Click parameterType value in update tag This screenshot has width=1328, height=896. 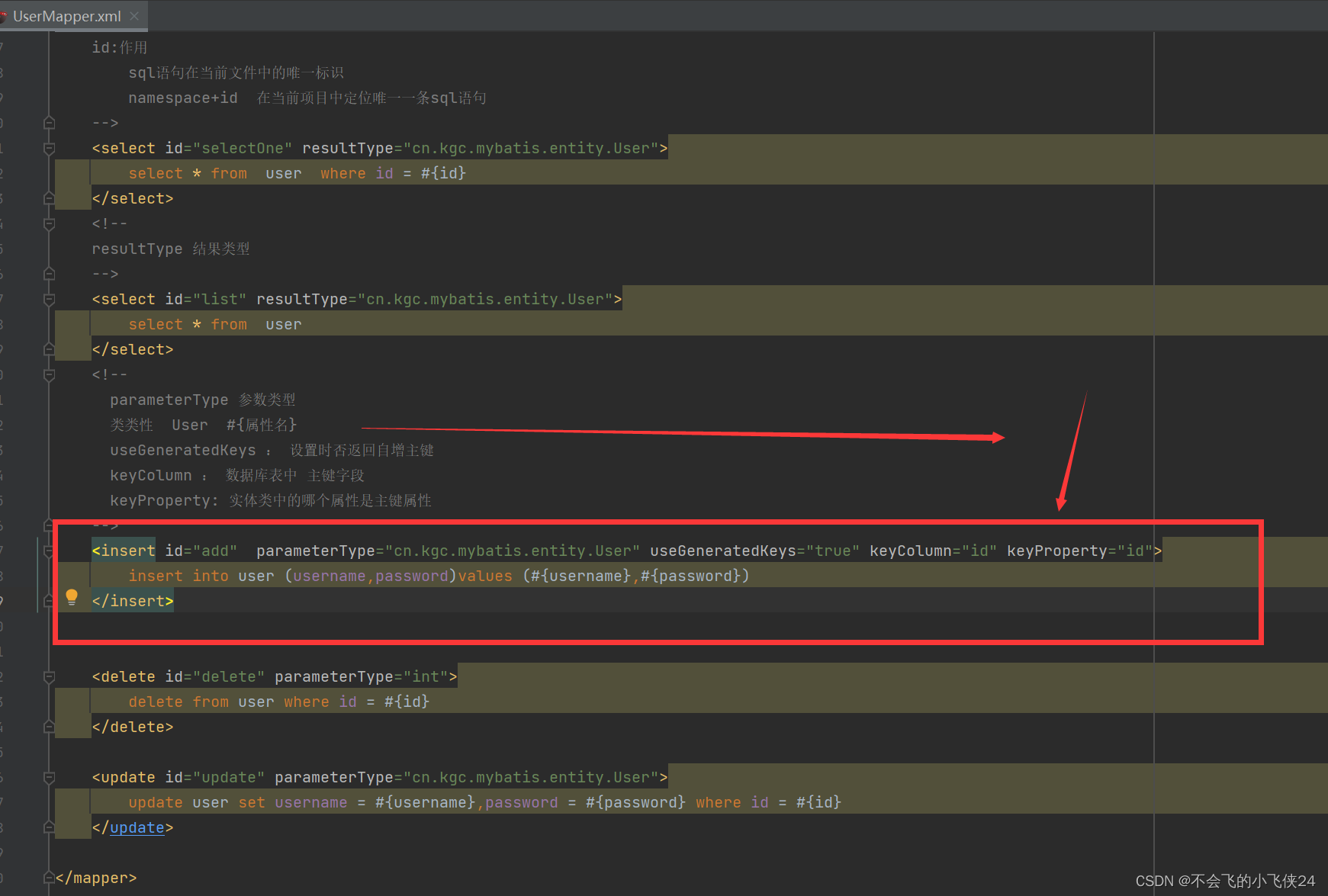531,777
